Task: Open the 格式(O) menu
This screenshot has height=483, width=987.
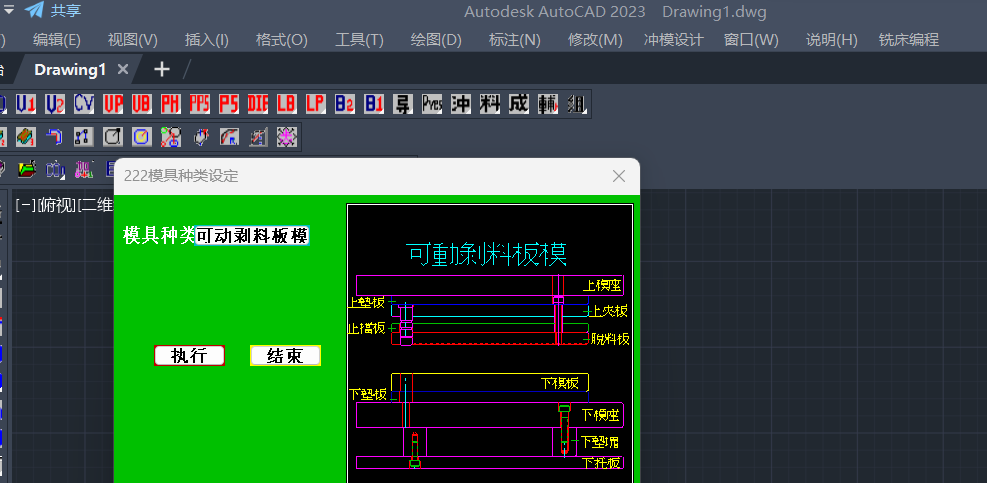Action: pos(282,40)
